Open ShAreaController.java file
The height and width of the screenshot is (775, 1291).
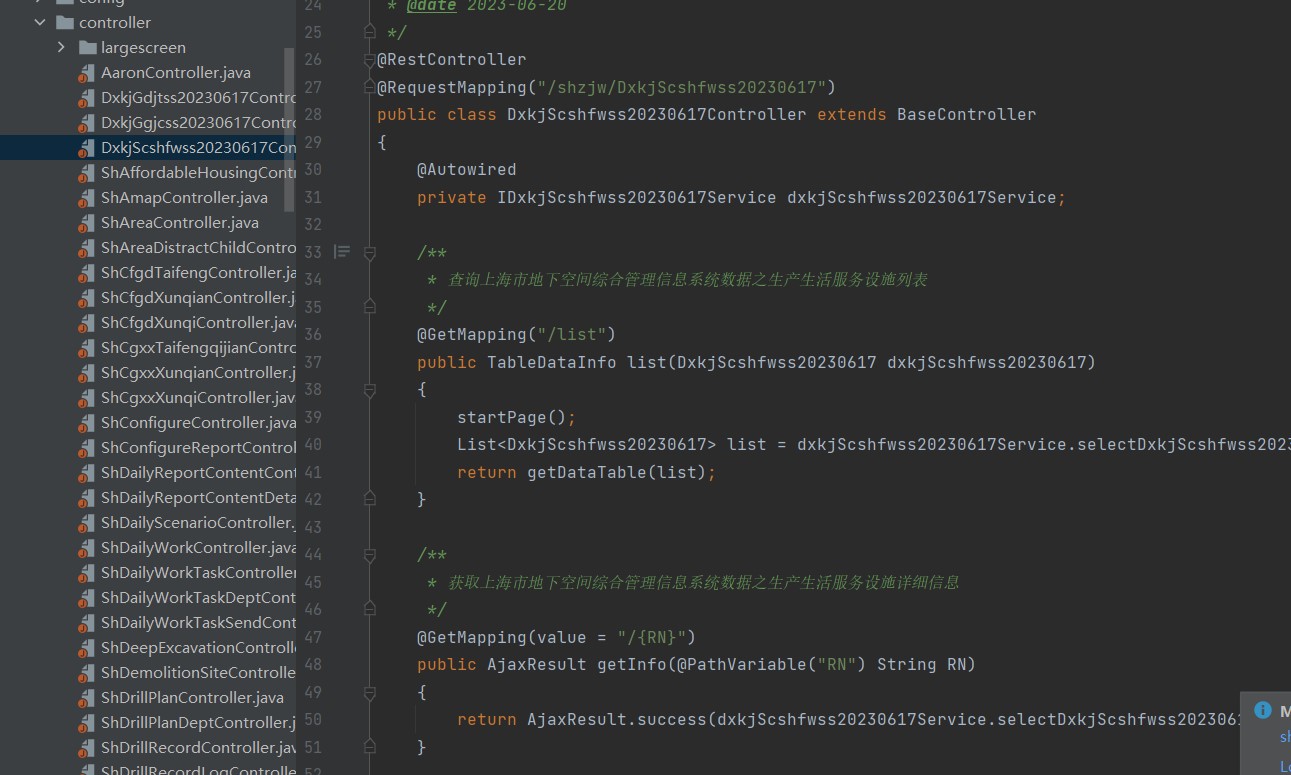[x=180, y=222]
